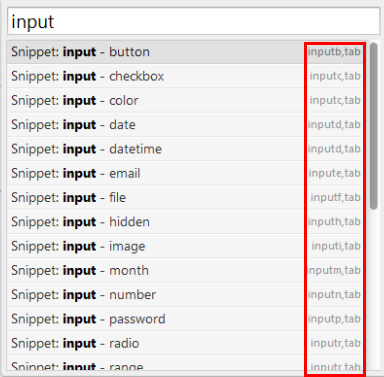Select the Snippet: input - range entry

pyautogui.click(x=187, y=363)
